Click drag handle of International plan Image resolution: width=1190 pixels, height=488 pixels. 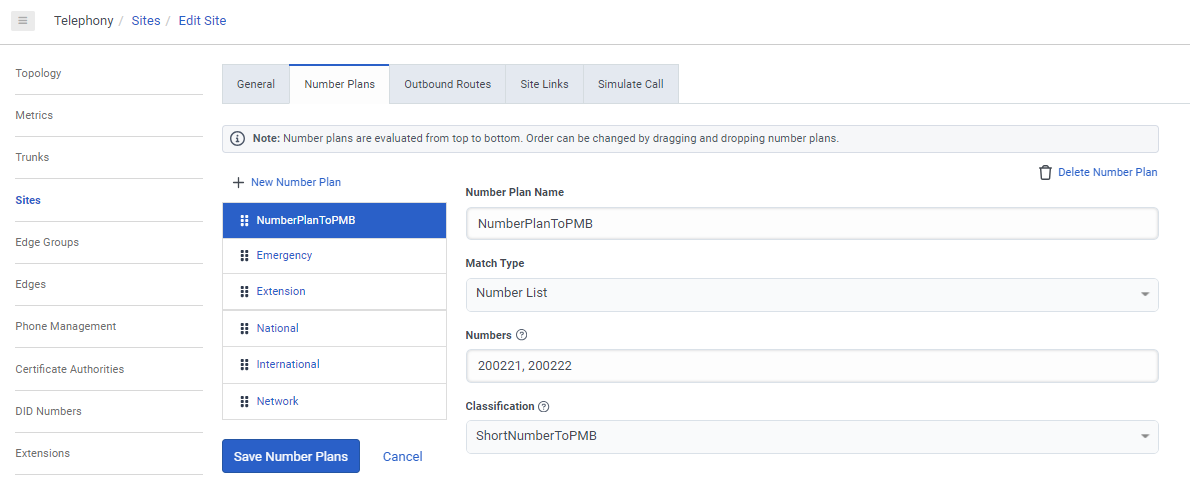tap(244, 364)
